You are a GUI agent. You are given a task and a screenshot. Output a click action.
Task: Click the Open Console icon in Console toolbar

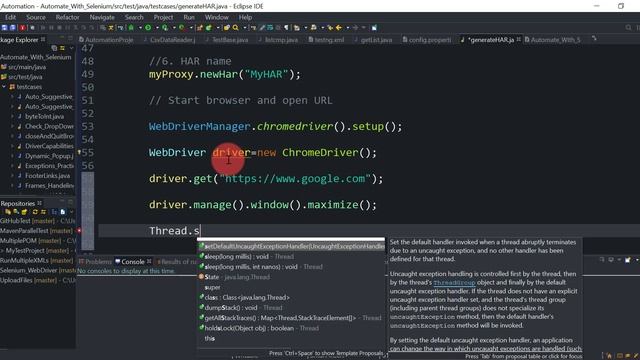coord(628,260)
